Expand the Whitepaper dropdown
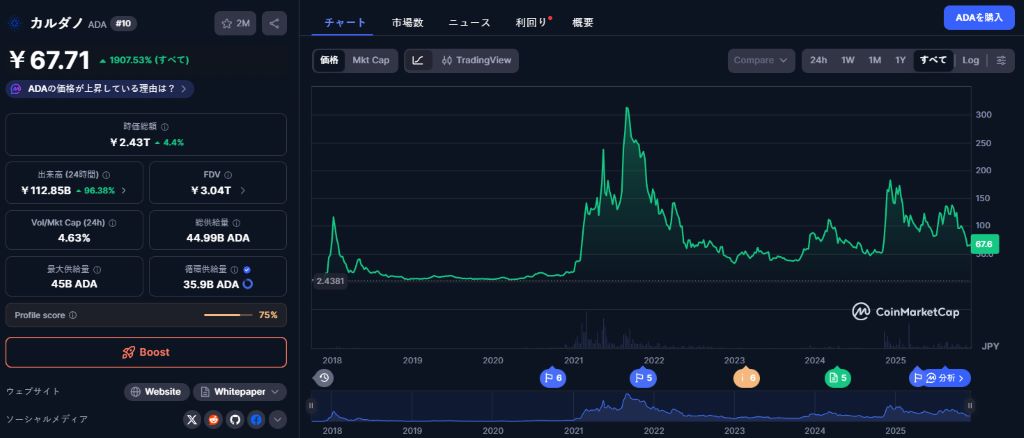The height and width of the screenshot is (438, 1024). (x=274, y=392)
